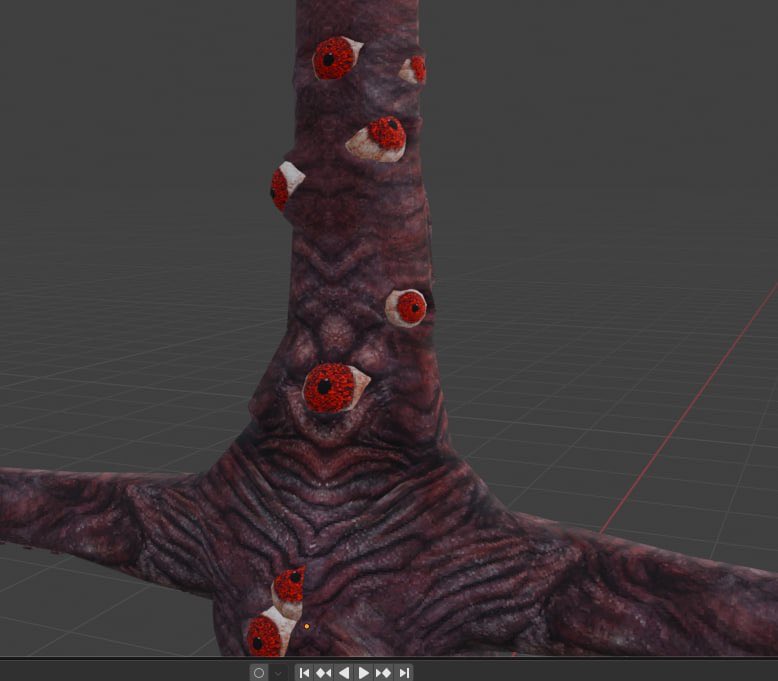
Task: Select the orange origin point on the model
Action: [x=307, y=626]
